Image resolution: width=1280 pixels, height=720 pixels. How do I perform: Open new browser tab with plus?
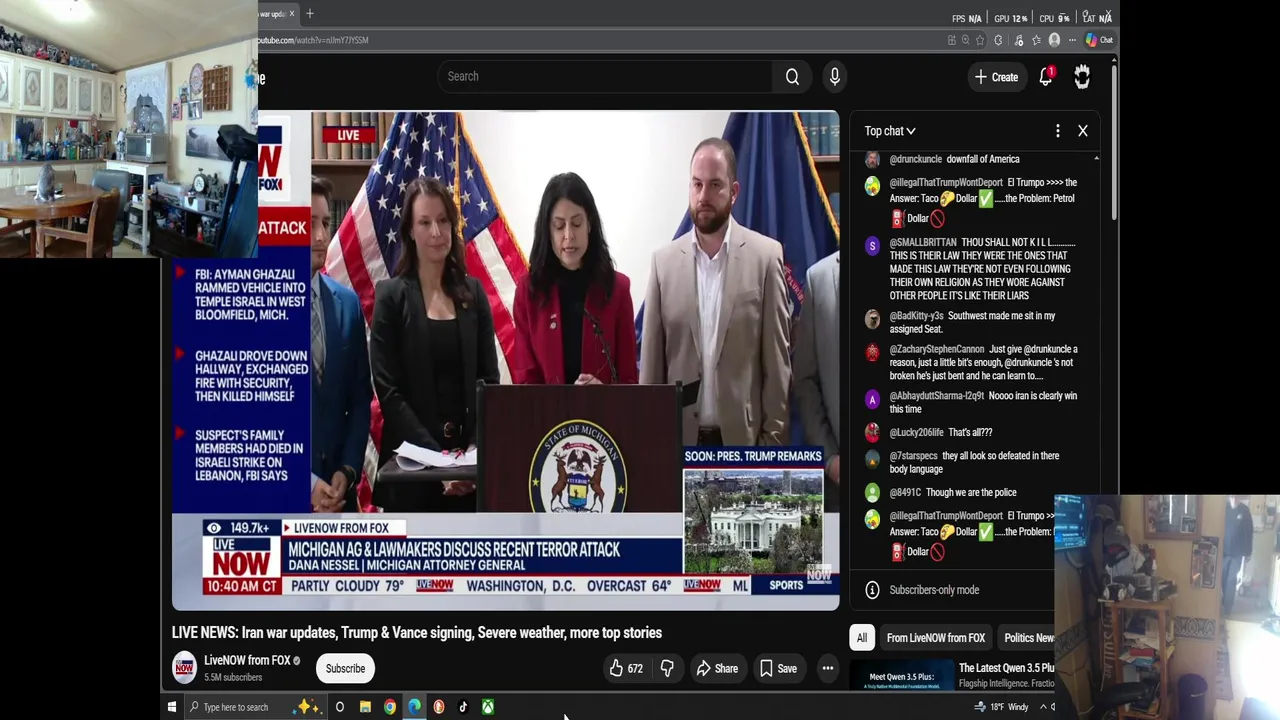point(310,14)
